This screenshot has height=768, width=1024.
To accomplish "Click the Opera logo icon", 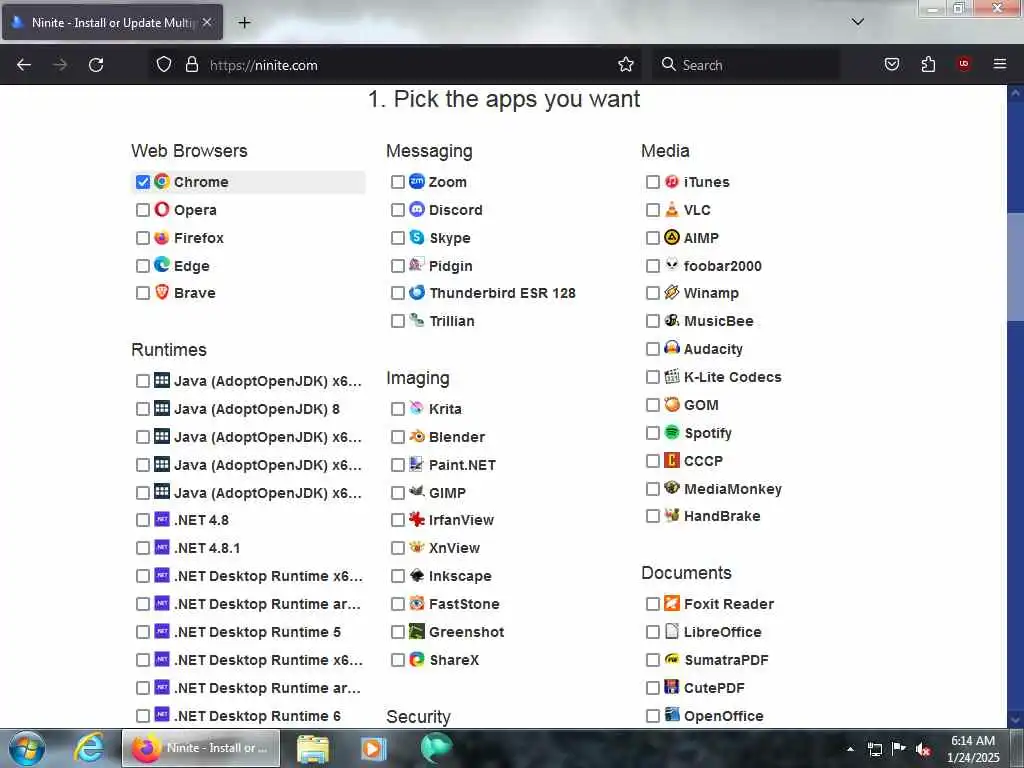I will [x=161, y=209].
